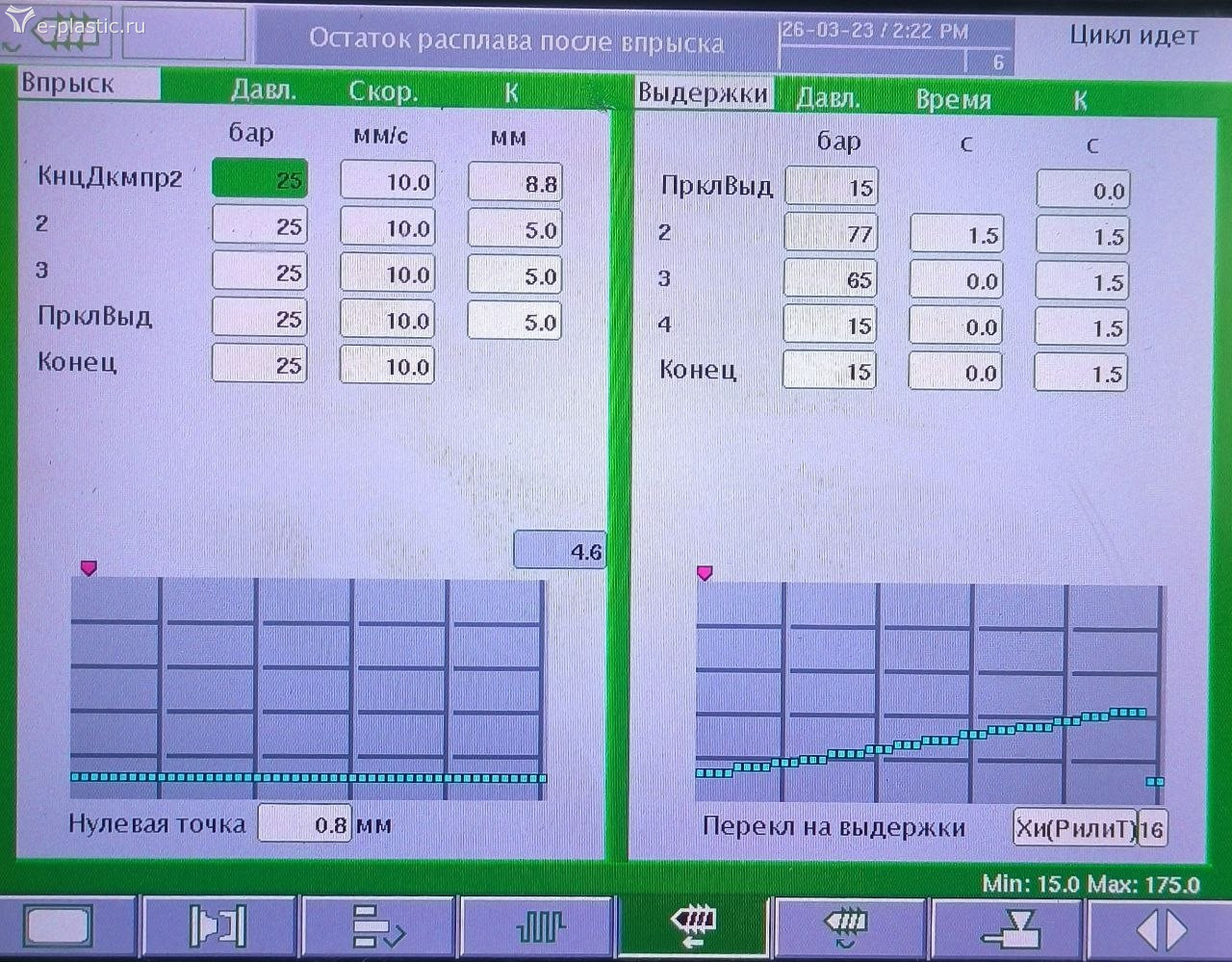Select the 8.8 mm position field
Viewport: 1232px width, 962px height.
(515, 183)
